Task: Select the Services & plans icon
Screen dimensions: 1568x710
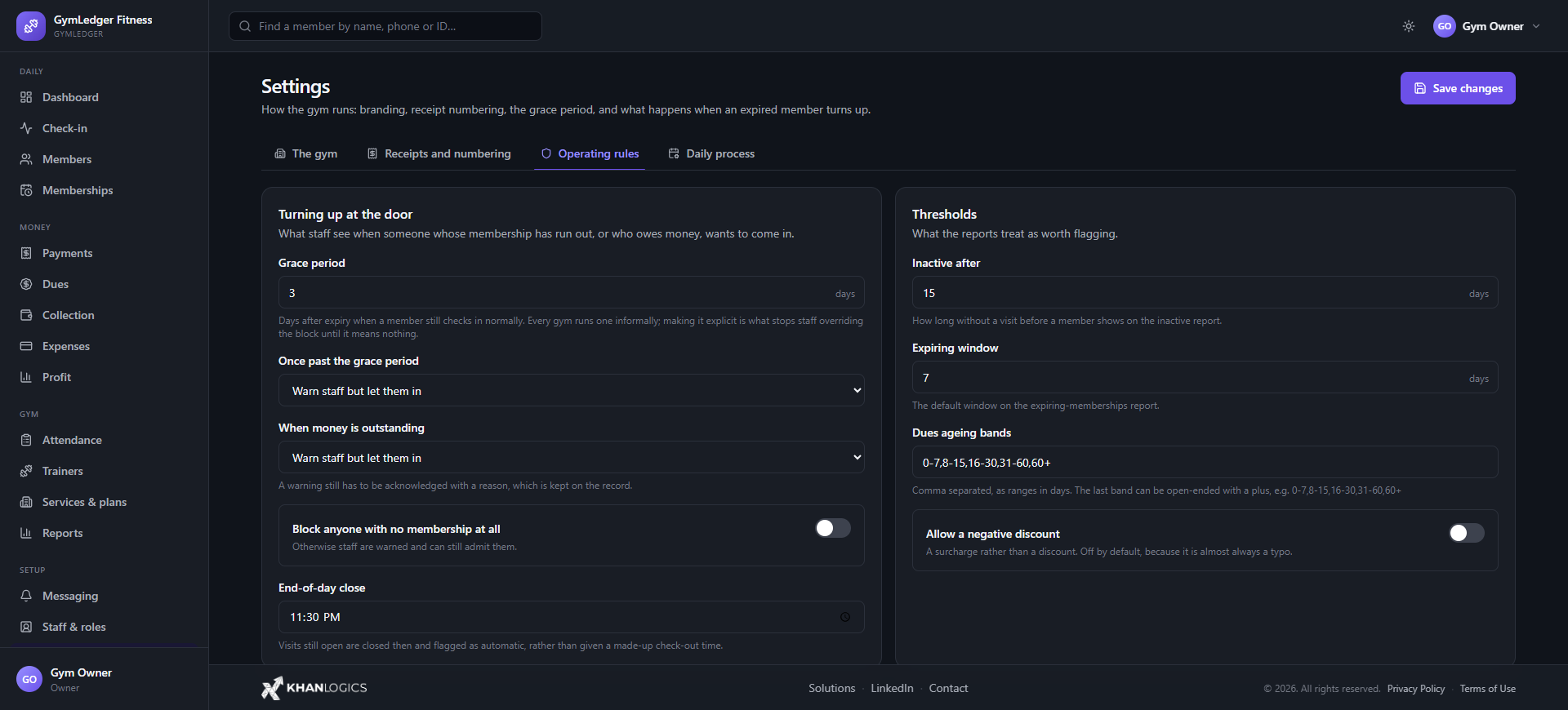Action: [26, 502]
